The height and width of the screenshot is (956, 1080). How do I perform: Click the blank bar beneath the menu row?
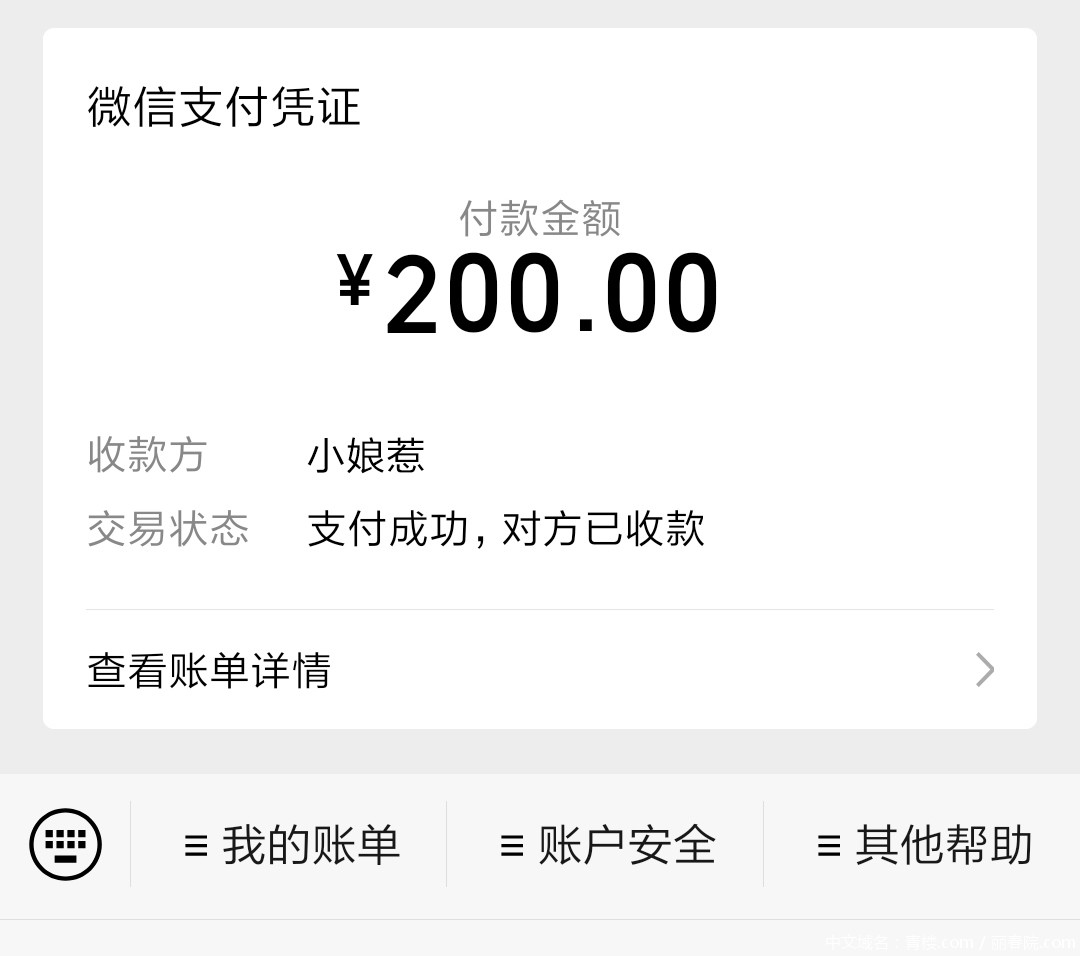(400, 938)
